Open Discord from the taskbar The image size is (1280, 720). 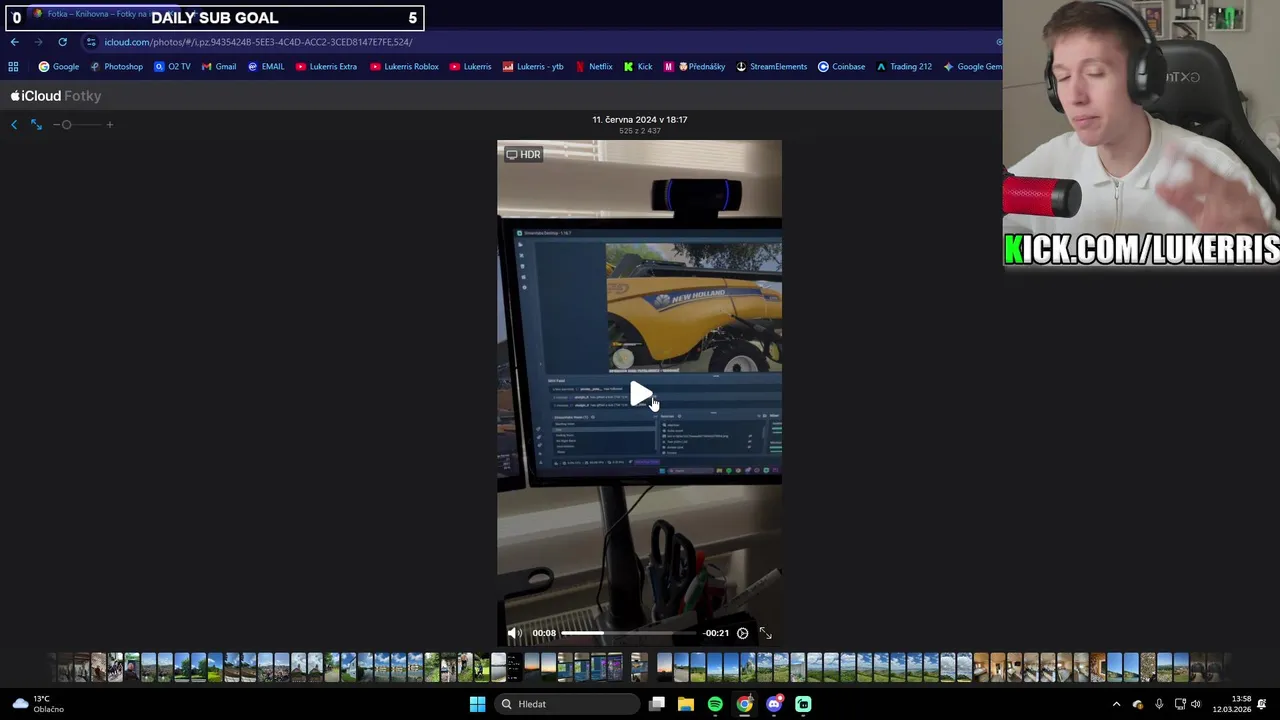(774, 704)
